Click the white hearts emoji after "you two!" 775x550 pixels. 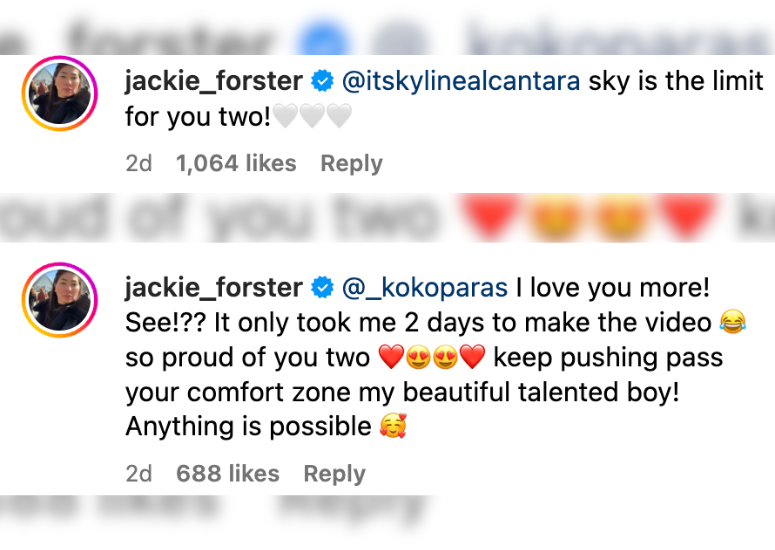pyautogui.click(x=312, y=117)
